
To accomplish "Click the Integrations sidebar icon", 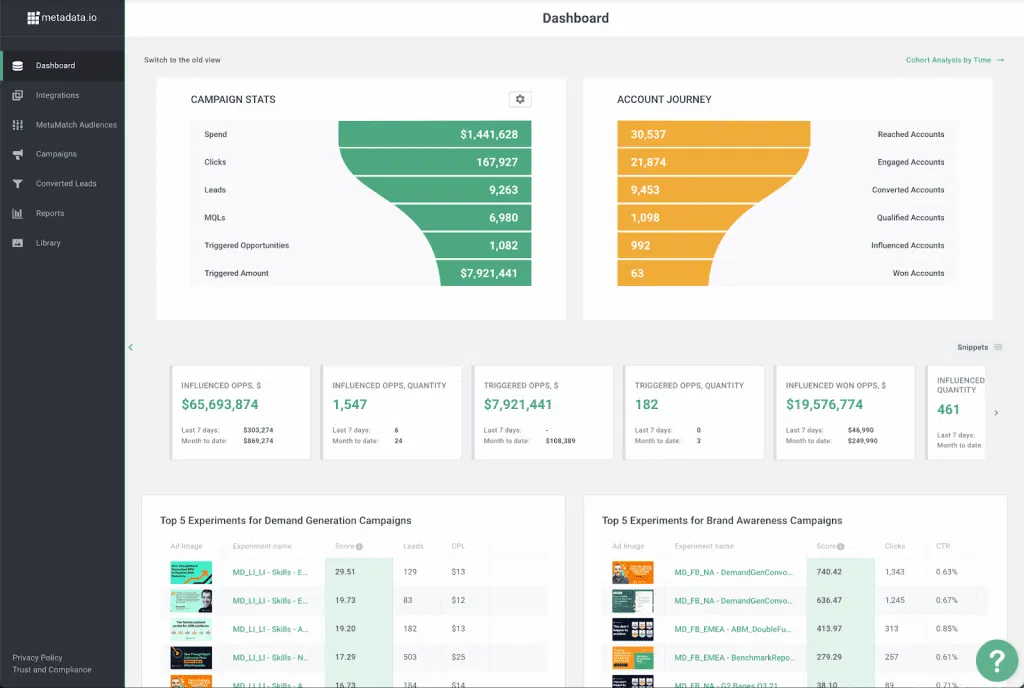I will 18,96.
